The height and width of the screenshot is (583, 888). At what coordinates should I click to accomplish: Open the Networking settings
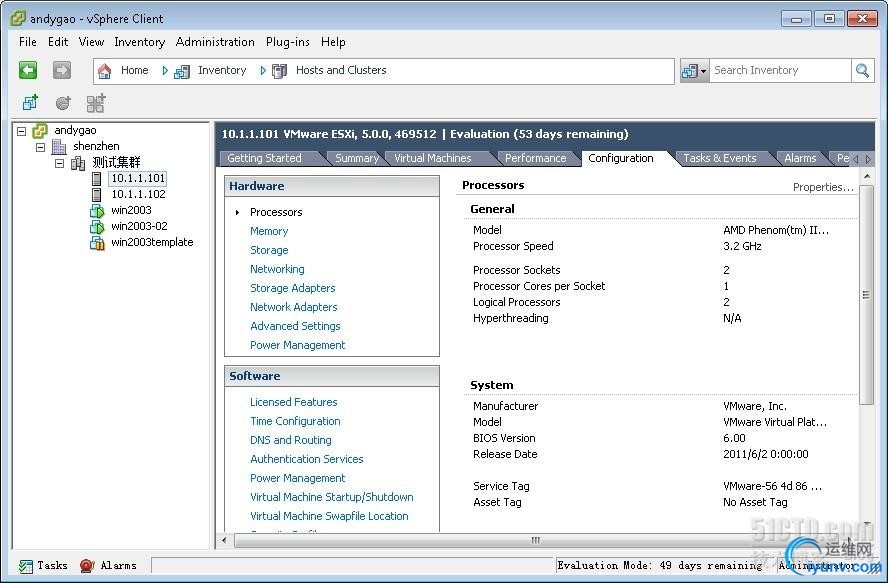click(278, 269)
